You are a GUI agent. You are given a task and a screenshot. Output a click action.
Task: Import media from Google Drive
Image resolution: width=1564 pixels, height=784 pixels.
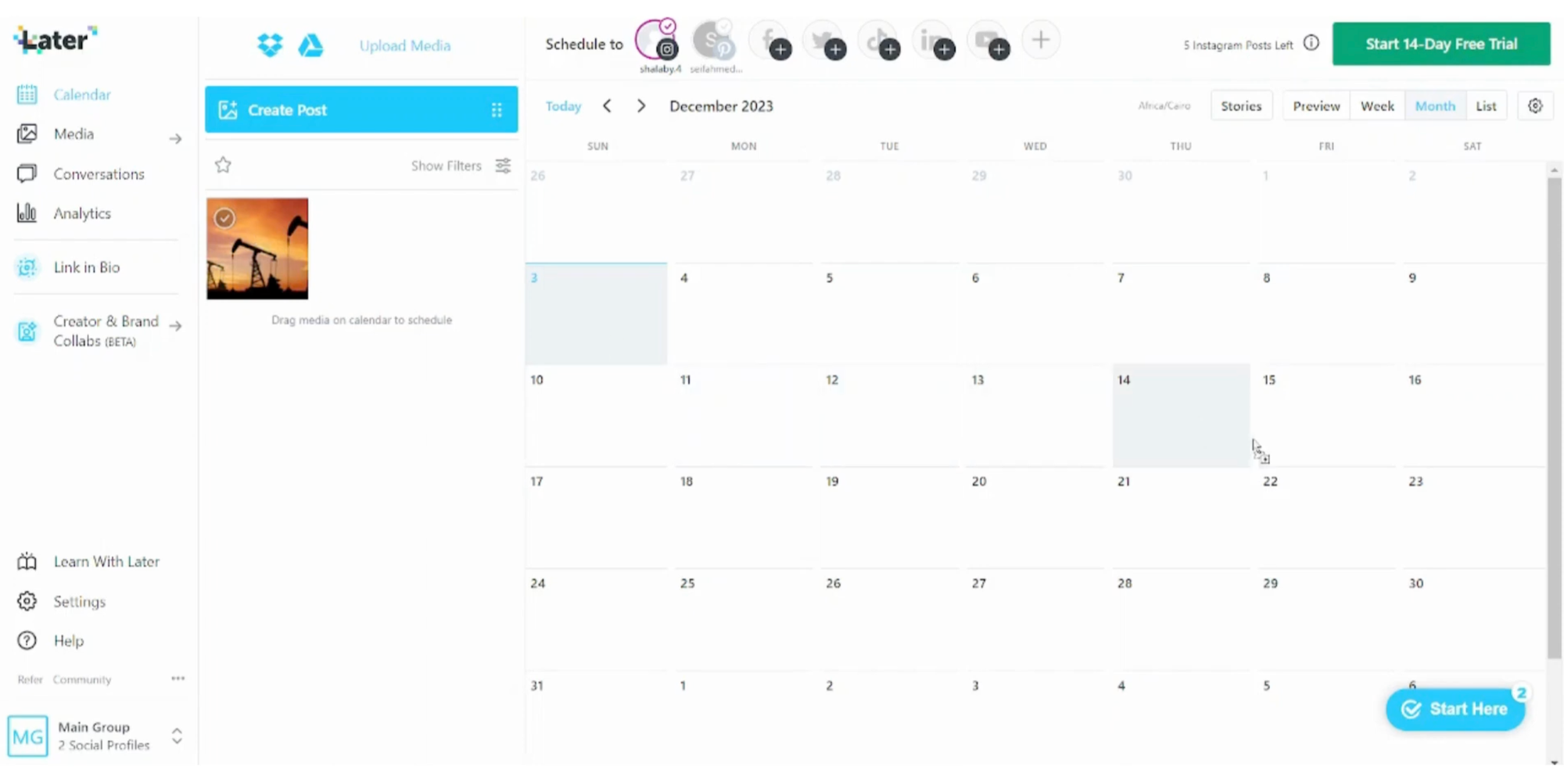pos(310,45)
